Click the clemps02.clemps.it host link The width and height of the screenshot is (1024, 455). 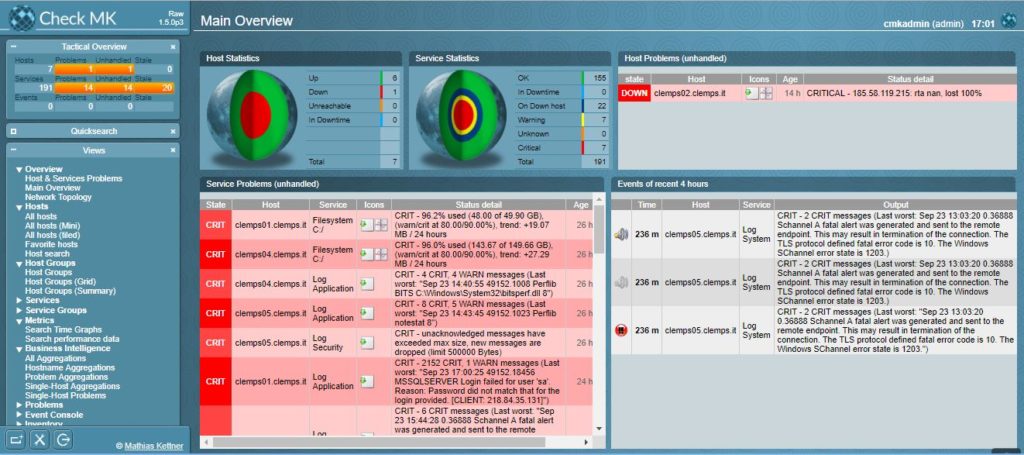pyautogui.click(x=692, y=93)
